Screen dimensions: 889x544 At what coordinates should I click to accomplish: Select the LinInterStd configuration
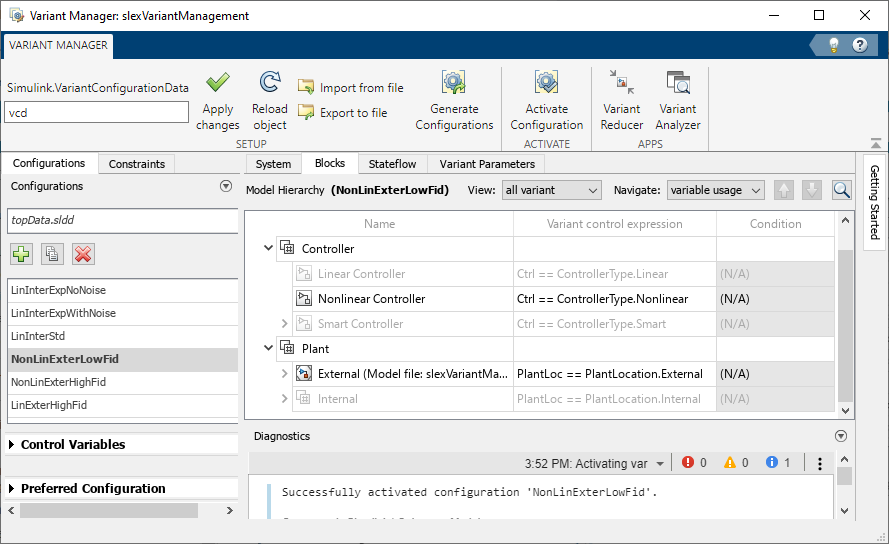pyautogui.click(x=122, y=336)
